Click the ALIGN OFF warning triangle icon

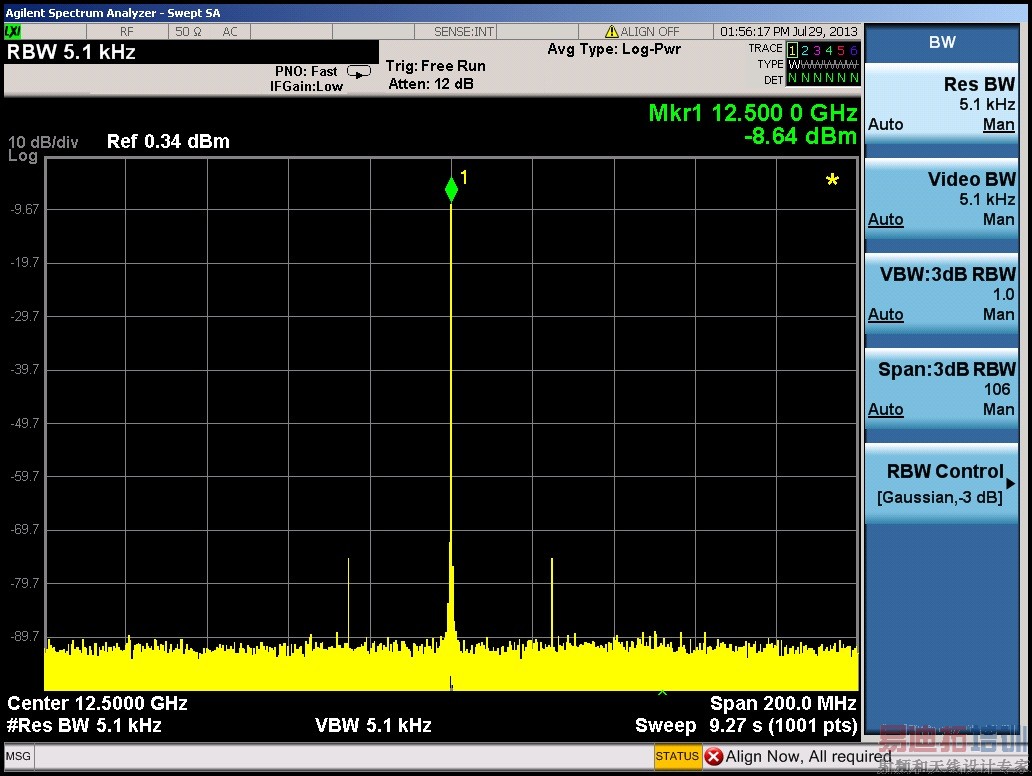[612, 32]
